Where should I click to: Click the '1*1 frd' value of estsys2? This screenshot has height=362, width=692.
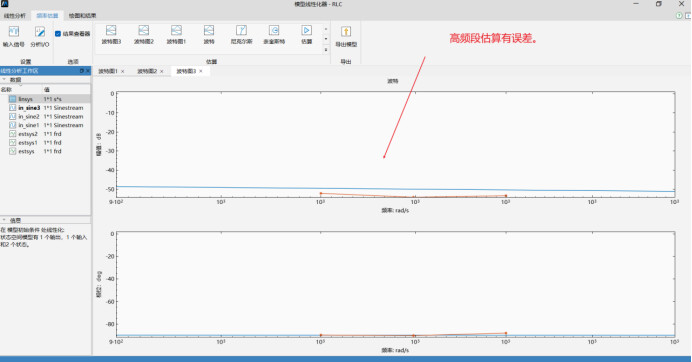coord(53,134)
